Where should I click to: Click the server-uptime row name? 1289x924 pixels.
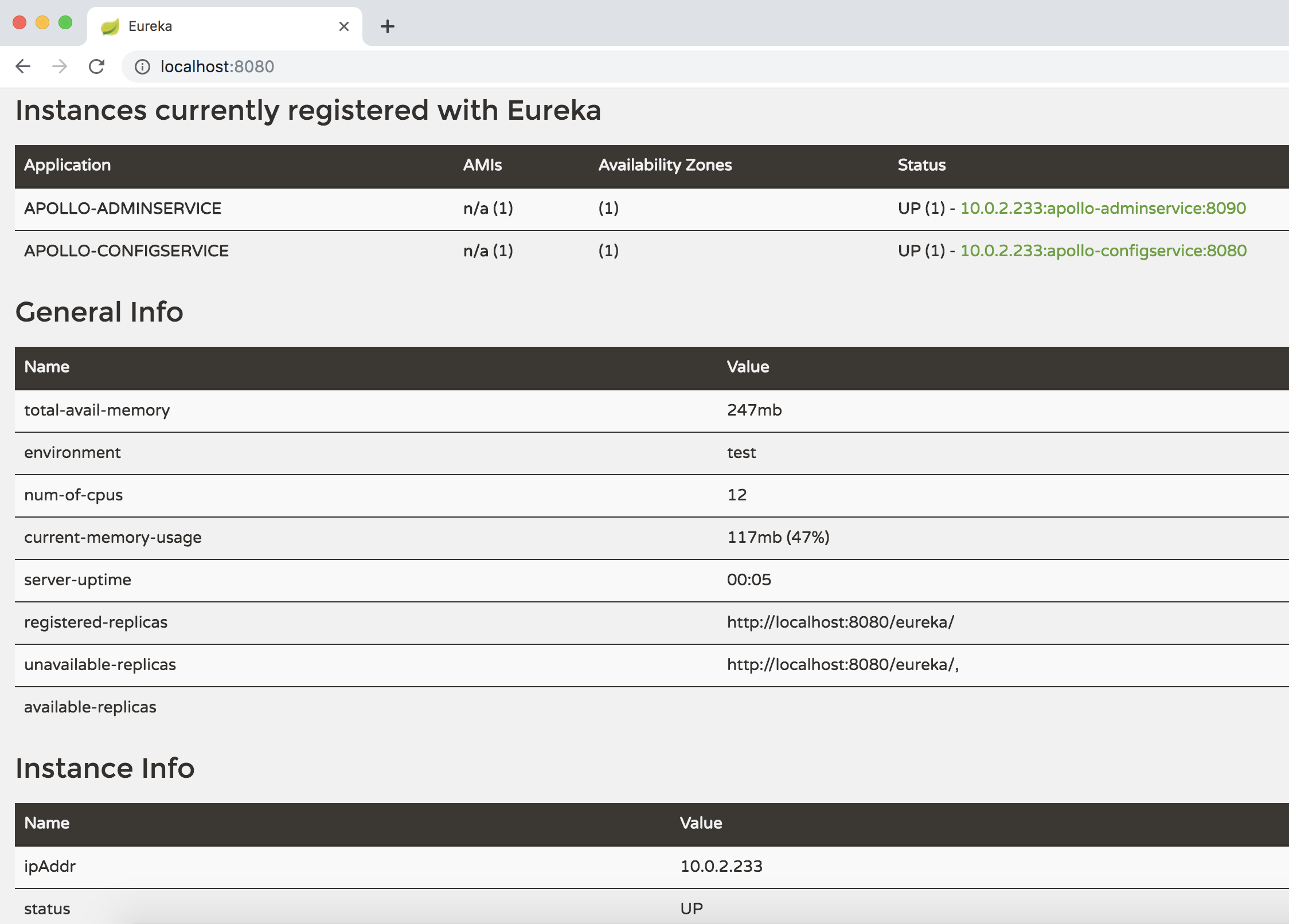[77, 580]
